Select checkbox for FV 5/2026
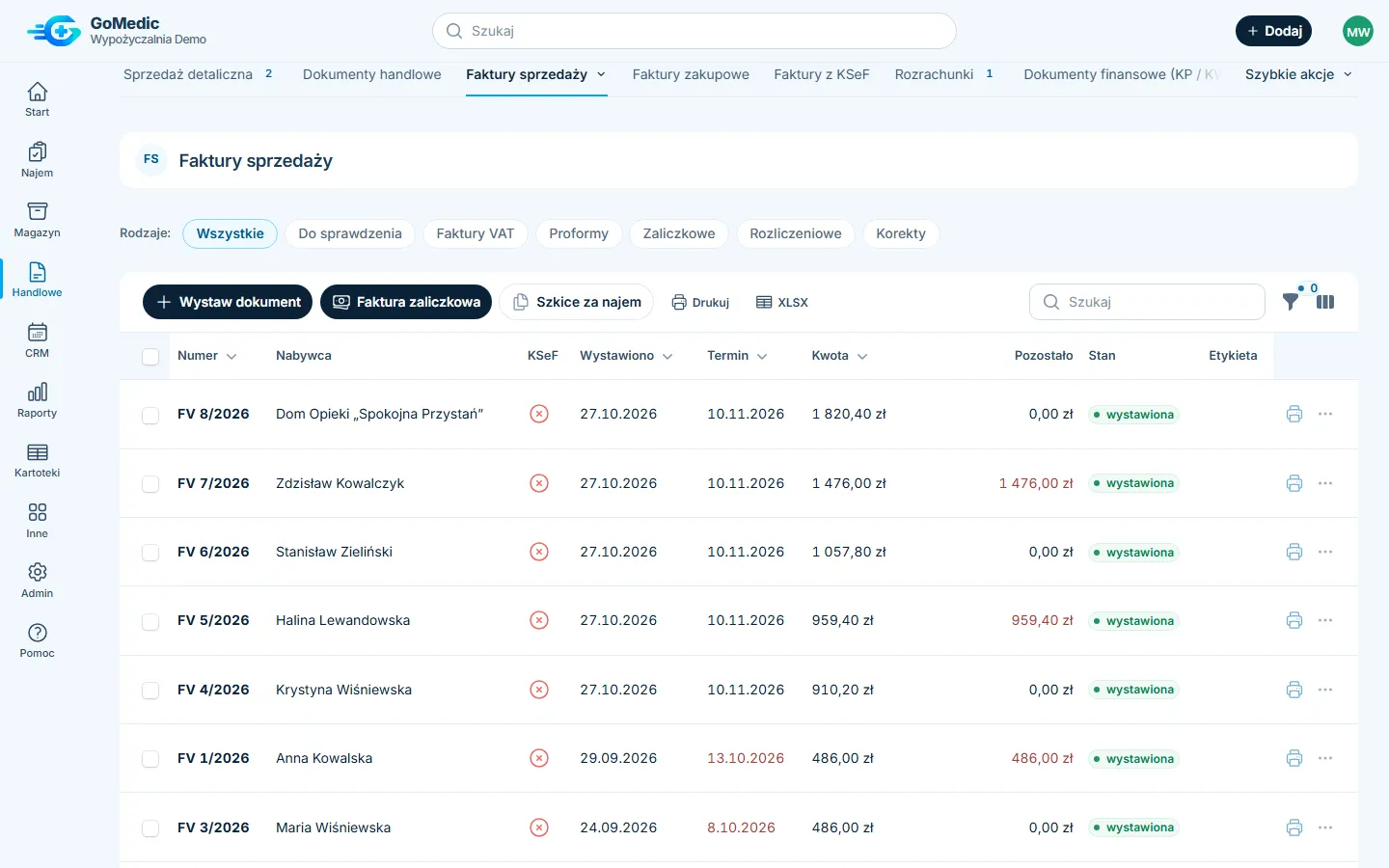The image size is (1389, 868). [x=150, y=622]
